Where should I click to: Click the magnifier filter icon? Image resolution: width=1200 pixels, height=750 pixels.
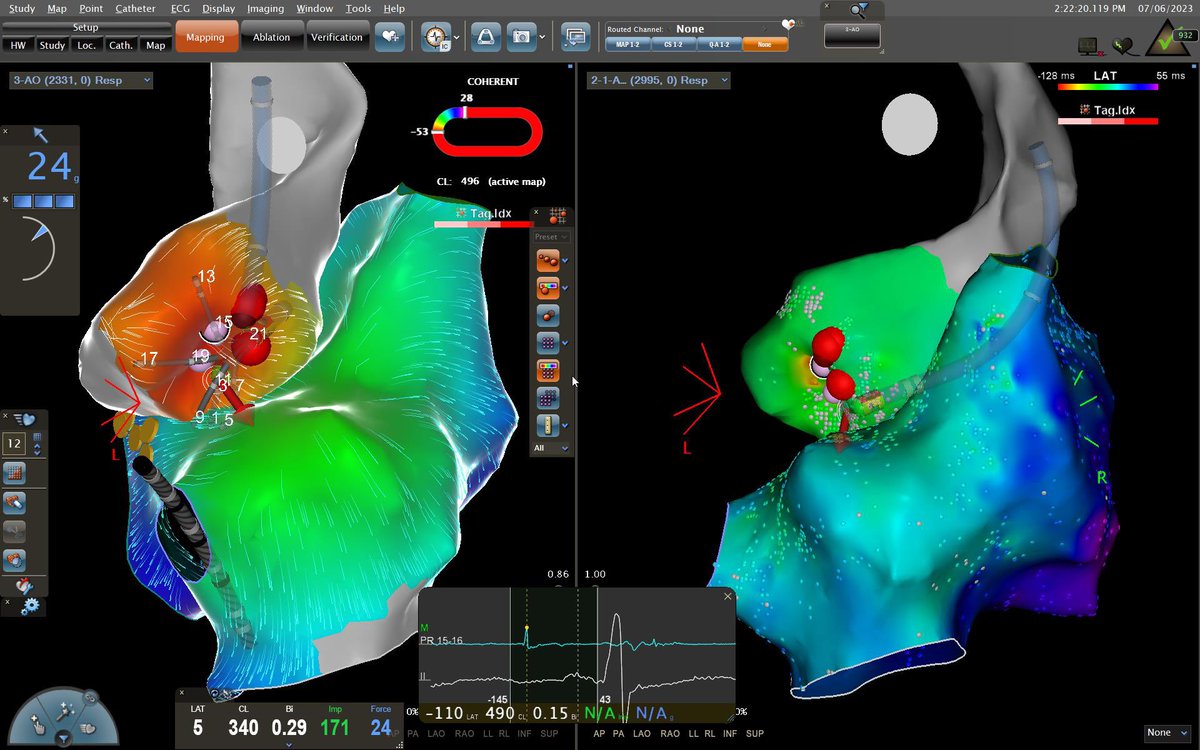(x=859, y=9)
